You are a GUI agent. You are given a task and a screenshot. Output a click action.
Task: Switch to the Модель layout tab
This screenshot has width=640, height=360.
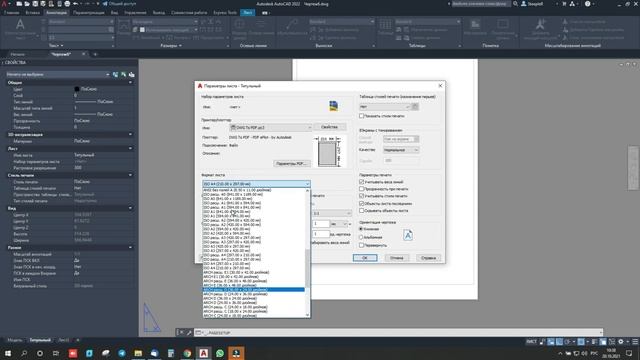15,340
